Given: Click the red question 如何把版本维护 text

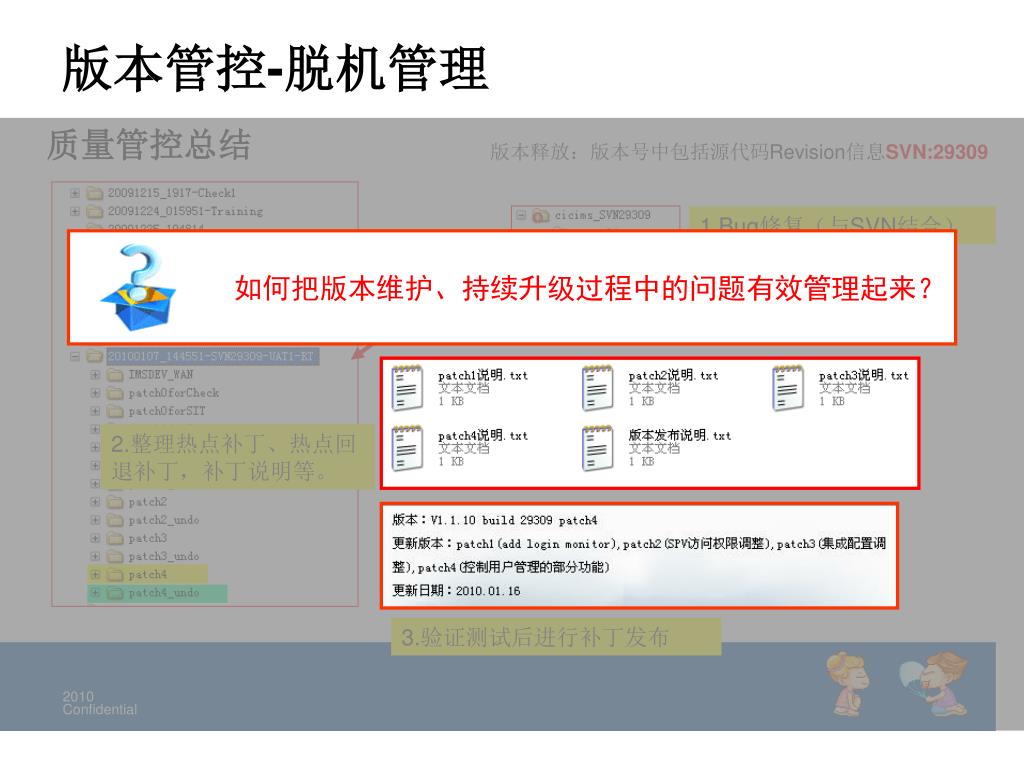Looking at the screenshot, I should pos(584,288).
